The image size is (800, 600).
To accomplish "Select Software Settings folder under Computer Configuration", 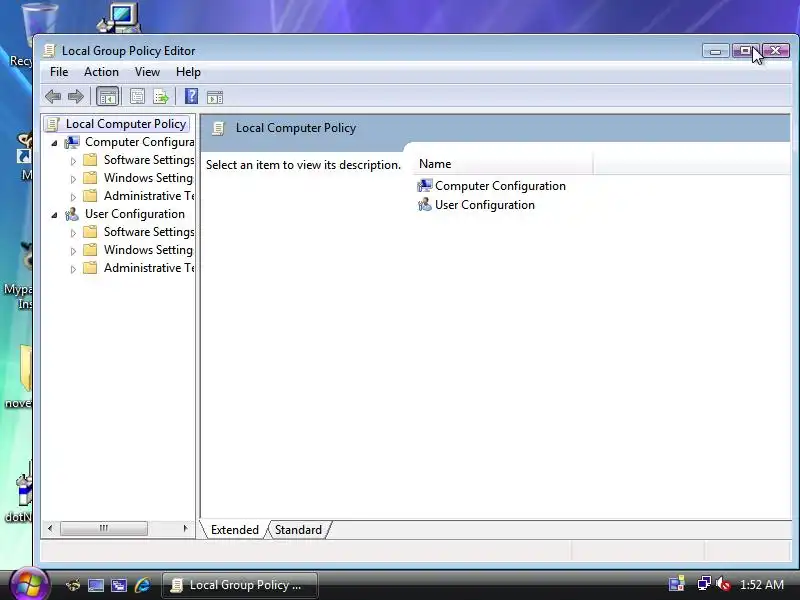I will pos(148,160).
